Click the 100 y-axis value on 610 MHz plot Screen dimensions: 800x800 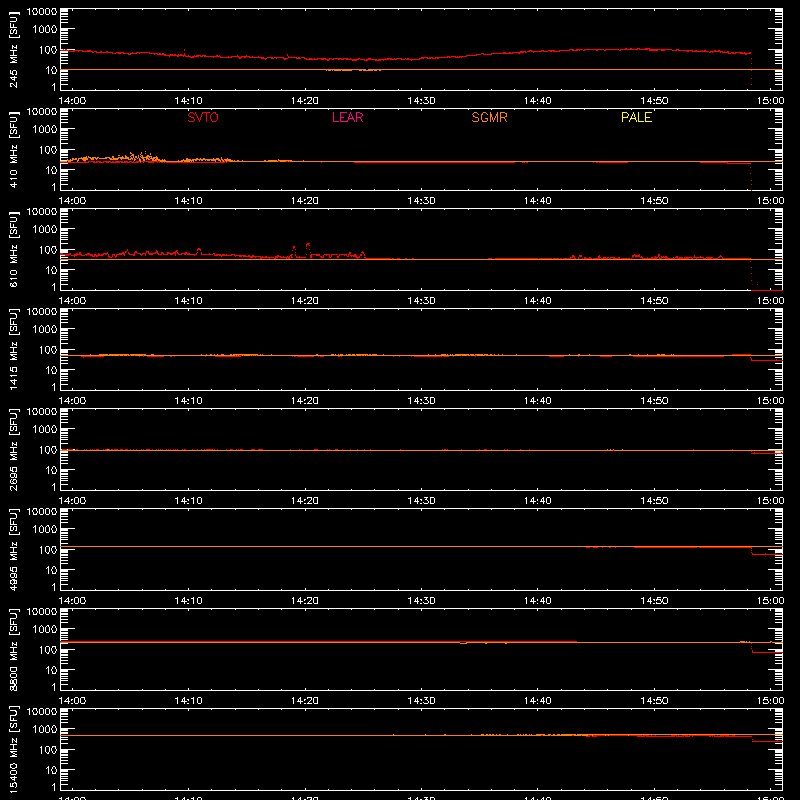49,250
